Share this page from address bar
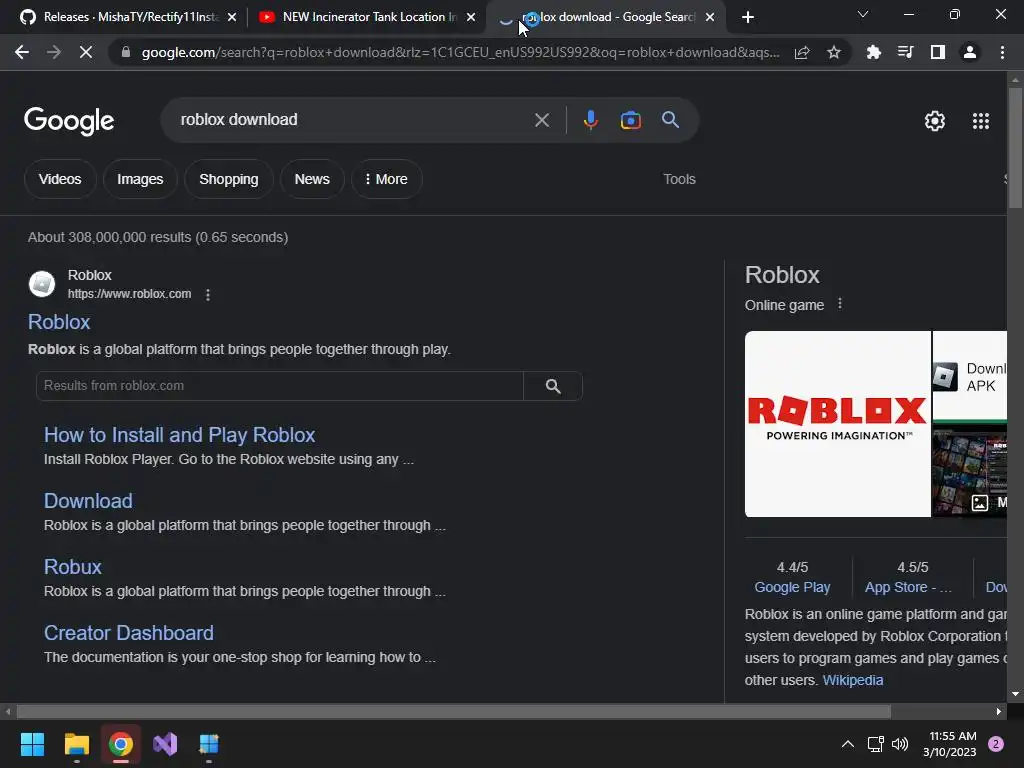 (x=802, y=52)
